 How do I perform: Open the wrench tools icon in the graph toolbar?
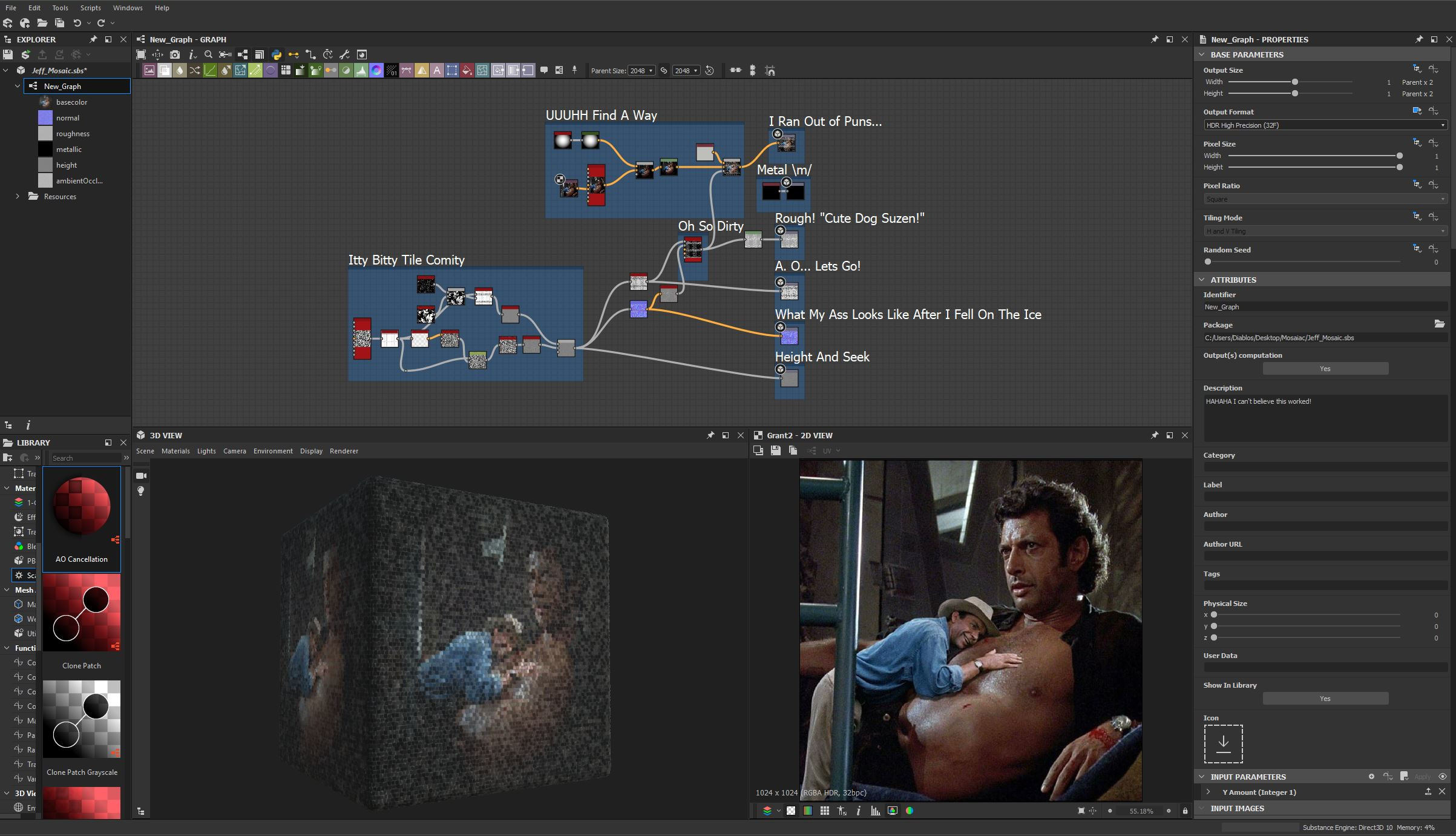tap(344, 54)
